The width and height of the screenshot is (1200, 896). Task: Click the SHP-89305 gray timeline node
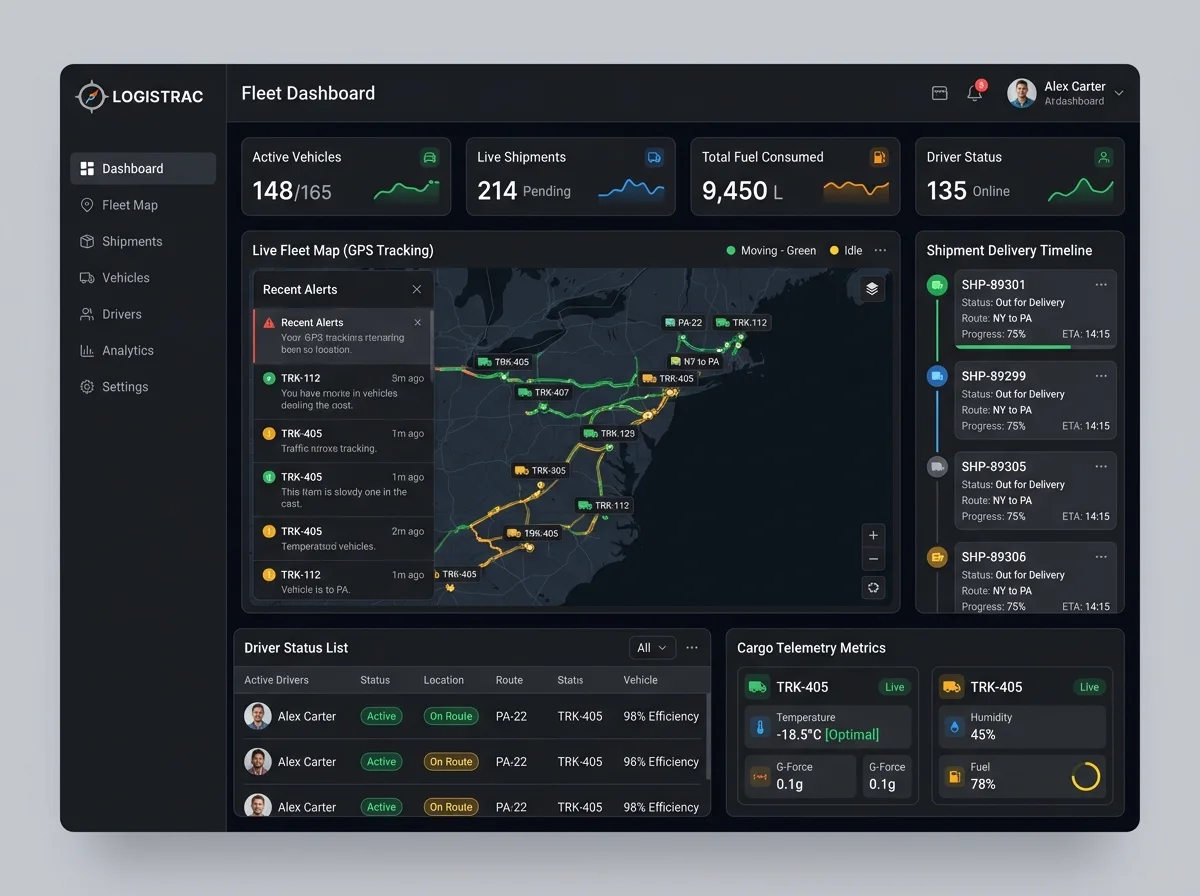click(x=937, y=466)
